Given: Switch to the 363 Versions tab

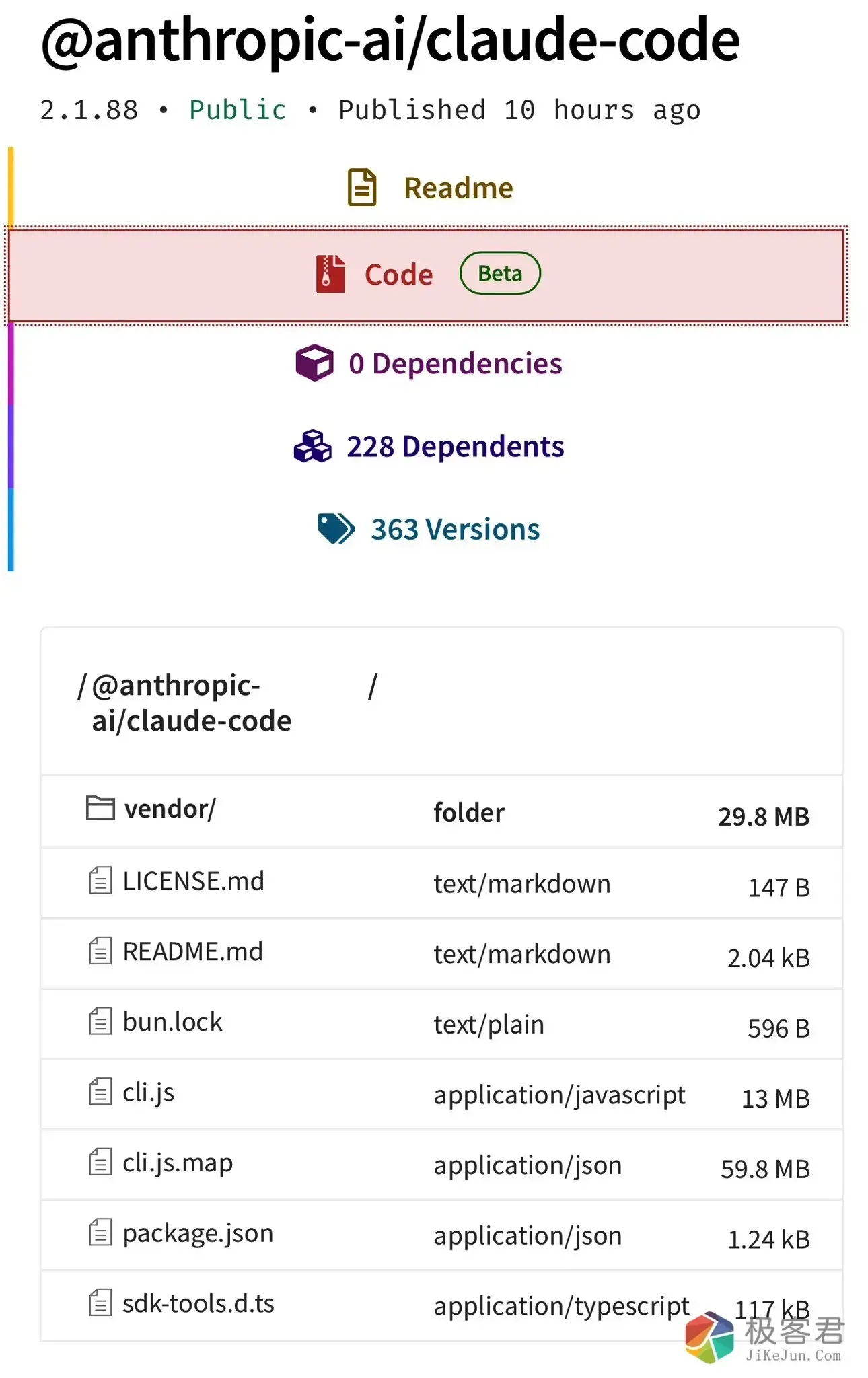Looking at the screenshot, I should [x=455, y=530].
